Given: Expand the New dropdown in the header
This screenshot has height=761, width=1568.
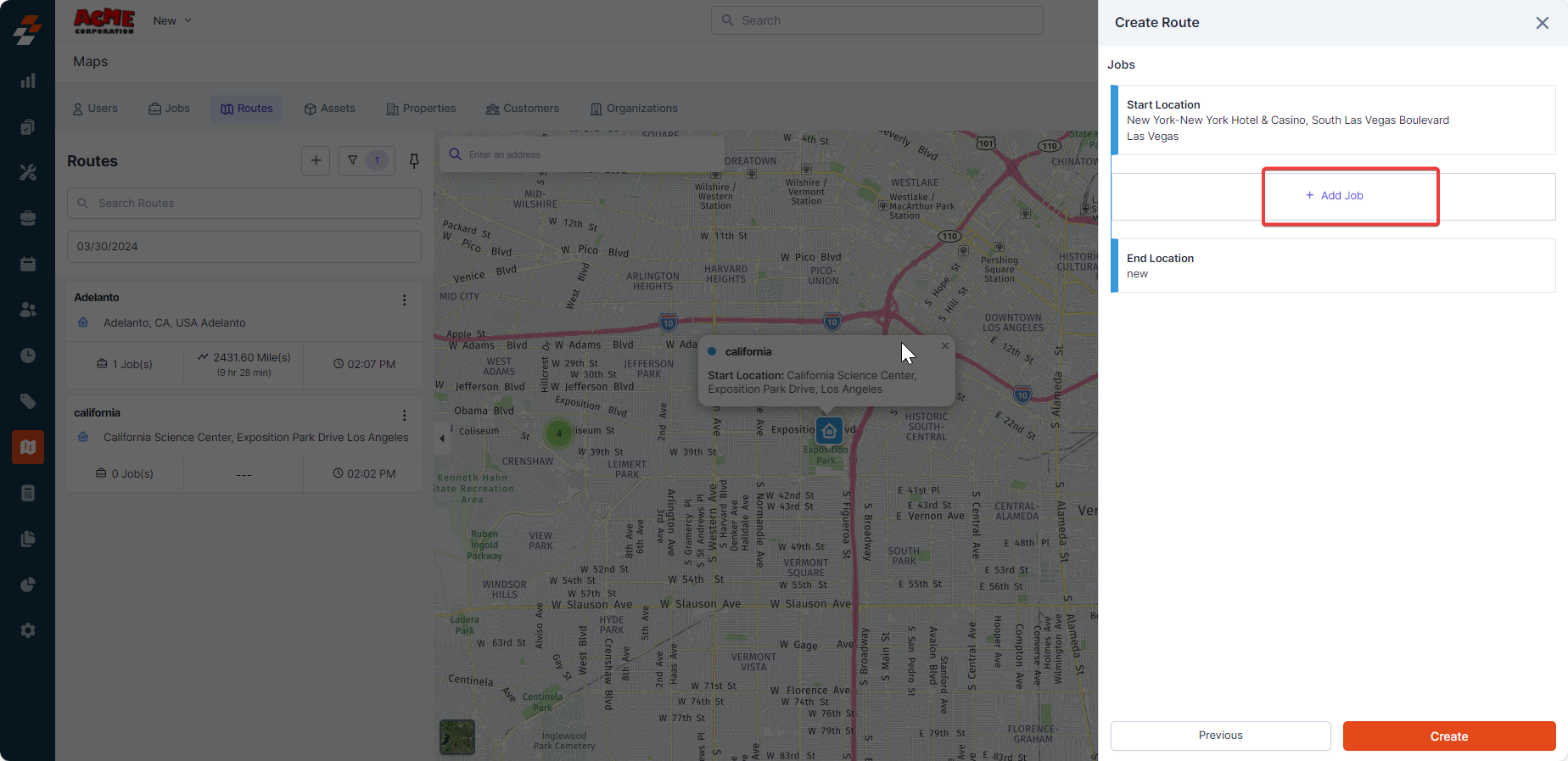Looking at the screenshot, I should click(x=172, y=20).
